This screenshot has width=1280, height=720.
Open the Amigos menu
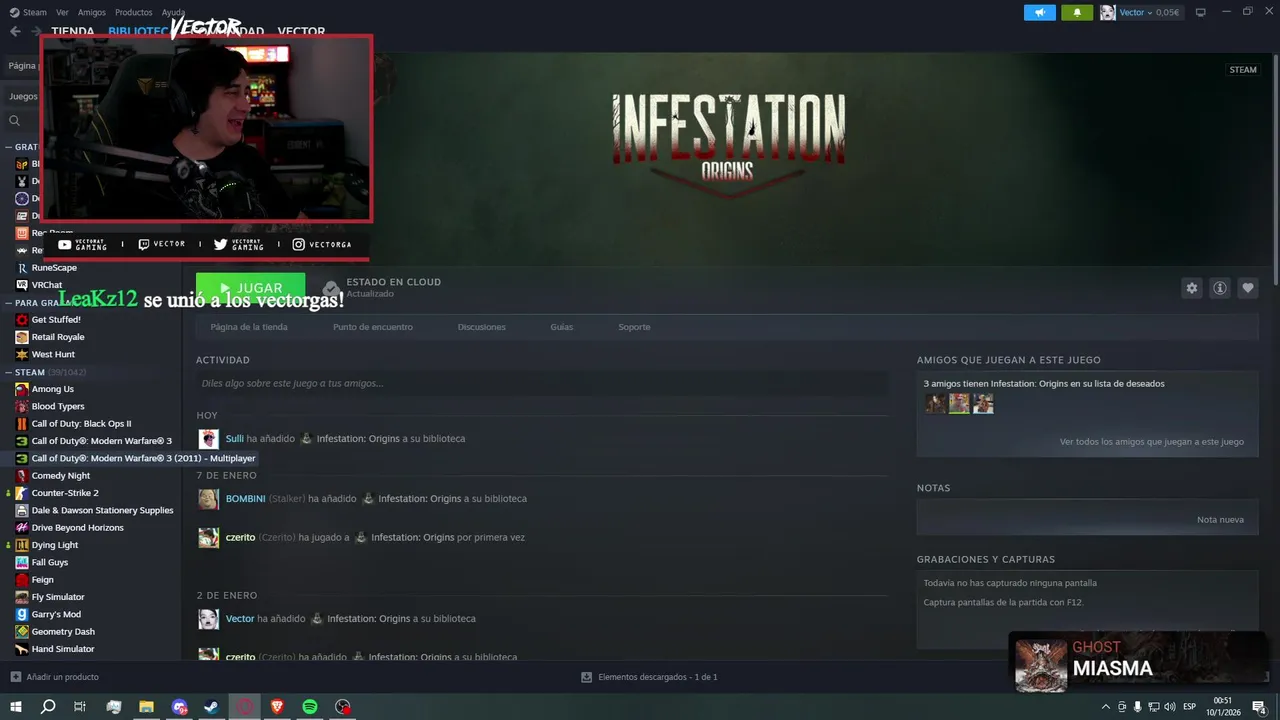92,13
